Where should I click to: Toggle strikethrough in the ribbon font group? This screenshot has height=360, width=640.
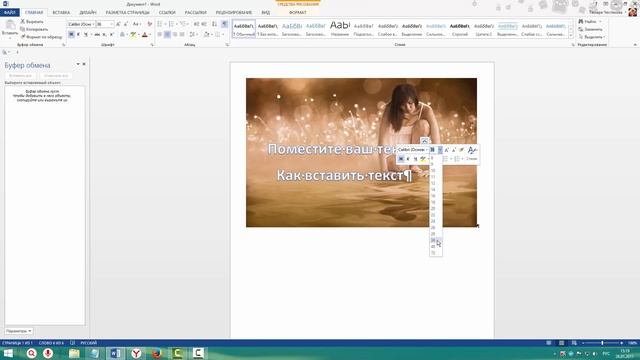click(x=97, y=34)
